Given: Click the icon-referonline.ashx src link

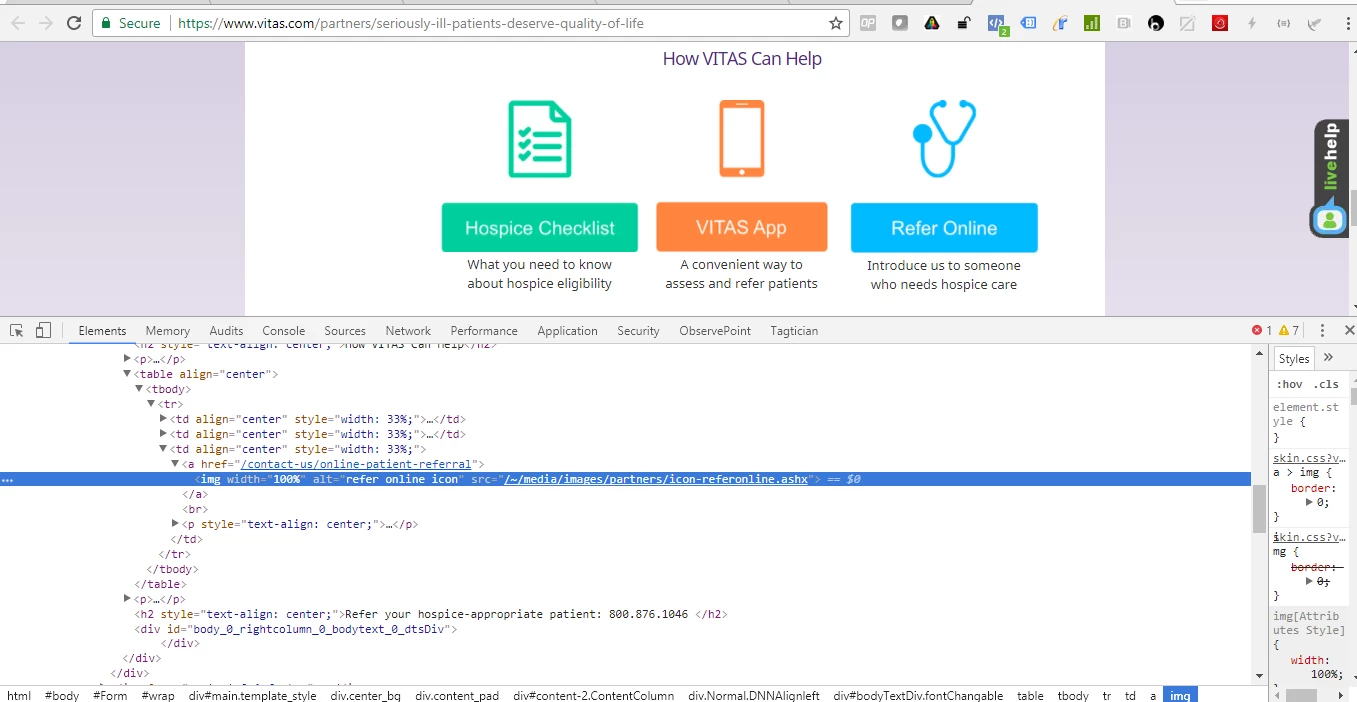Looking at the screenshot, I should pos(656,479).
